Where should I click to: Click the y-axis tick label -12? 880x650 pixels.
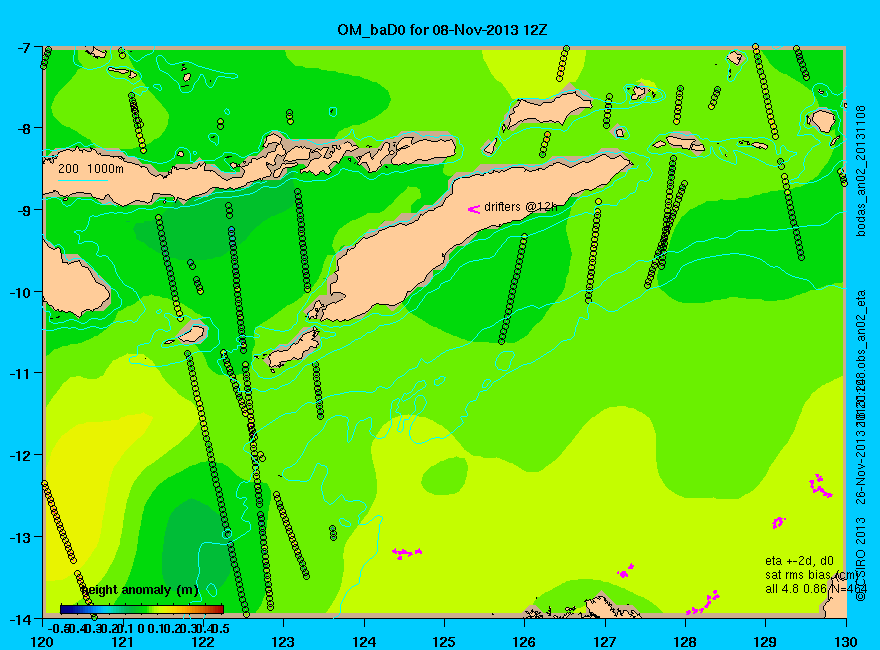coord(19,455)
